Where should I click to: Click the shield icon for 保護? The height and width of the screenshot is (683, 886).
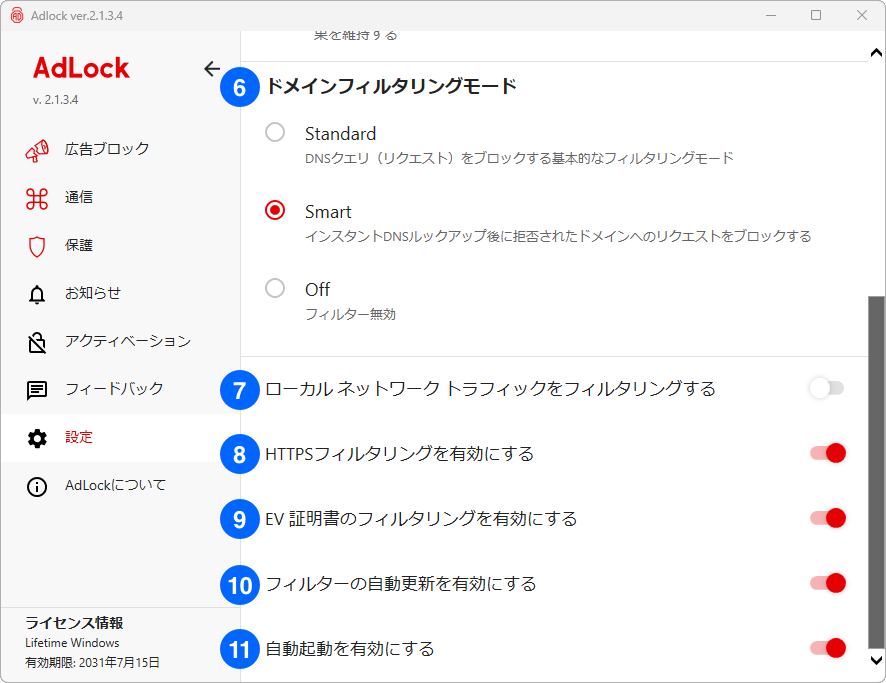(x=37, y=246)
